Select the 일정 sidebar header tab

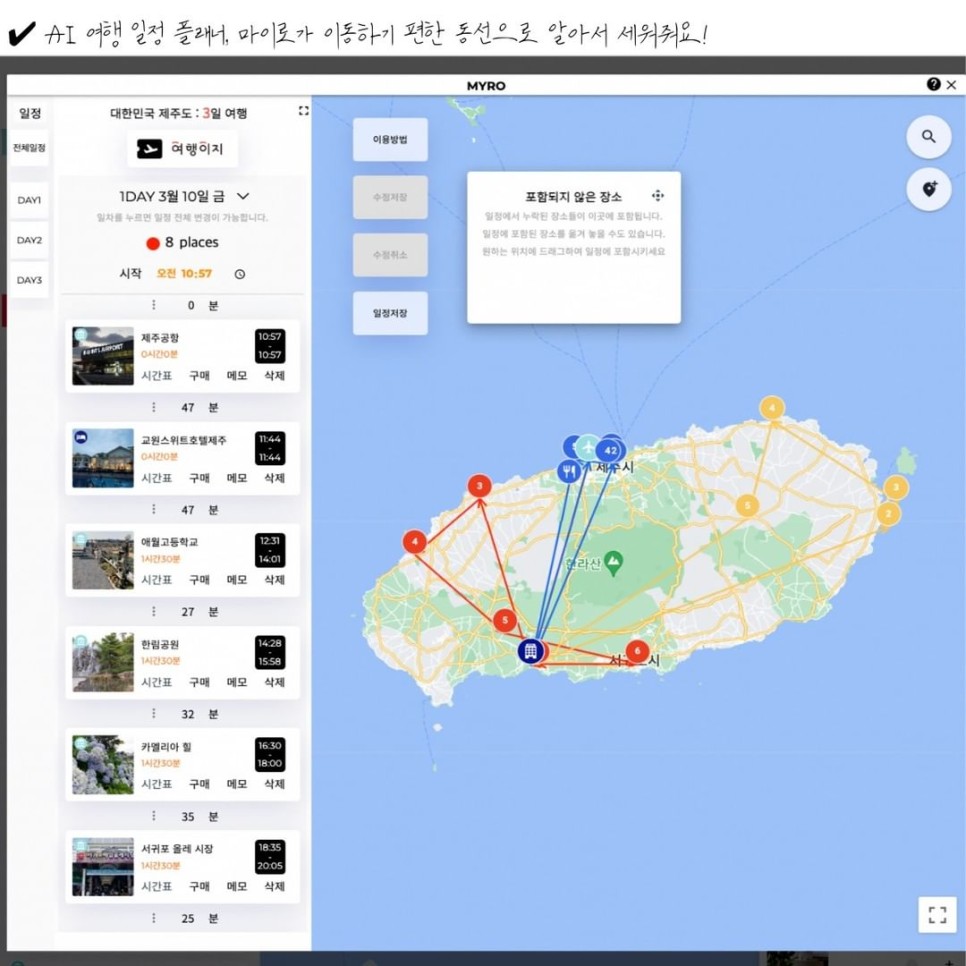click(30, 113)
